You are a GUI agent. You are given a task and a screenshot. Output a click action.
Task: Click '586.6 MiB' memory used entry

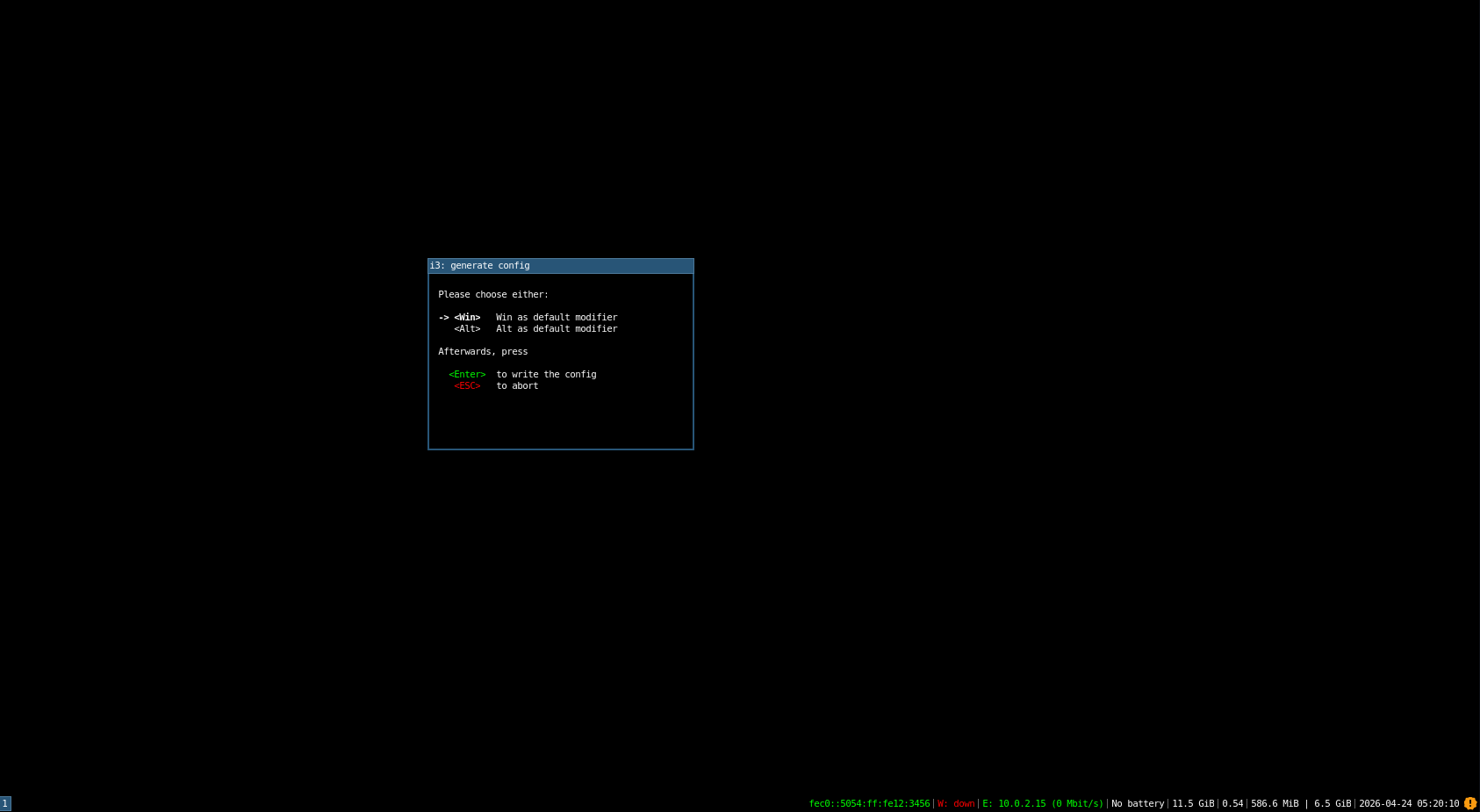tap(1275, 804)
